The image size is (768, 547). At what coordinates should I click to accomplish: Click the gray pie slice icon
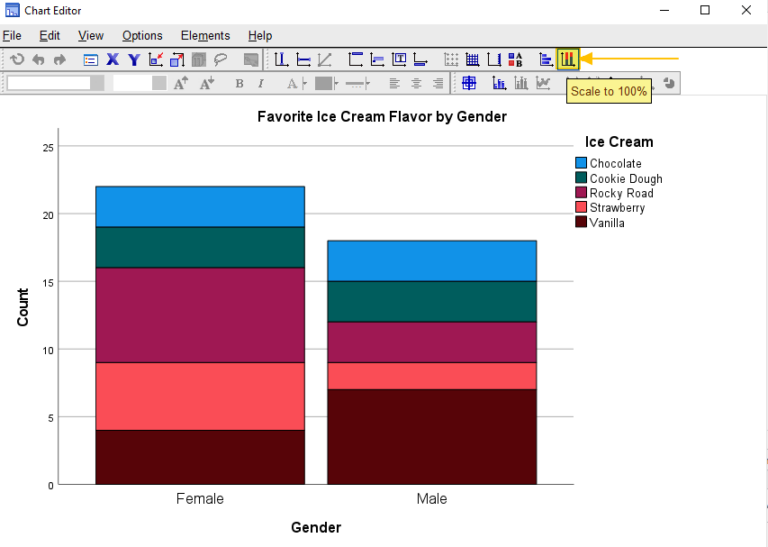[669, 83]
